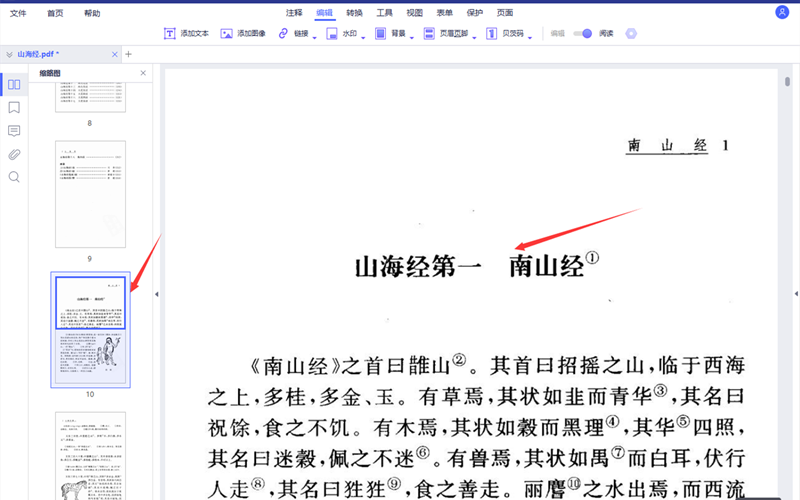Open the 文件 (File) menu
This screenshot has width=800, height=500.
(18, 13)
